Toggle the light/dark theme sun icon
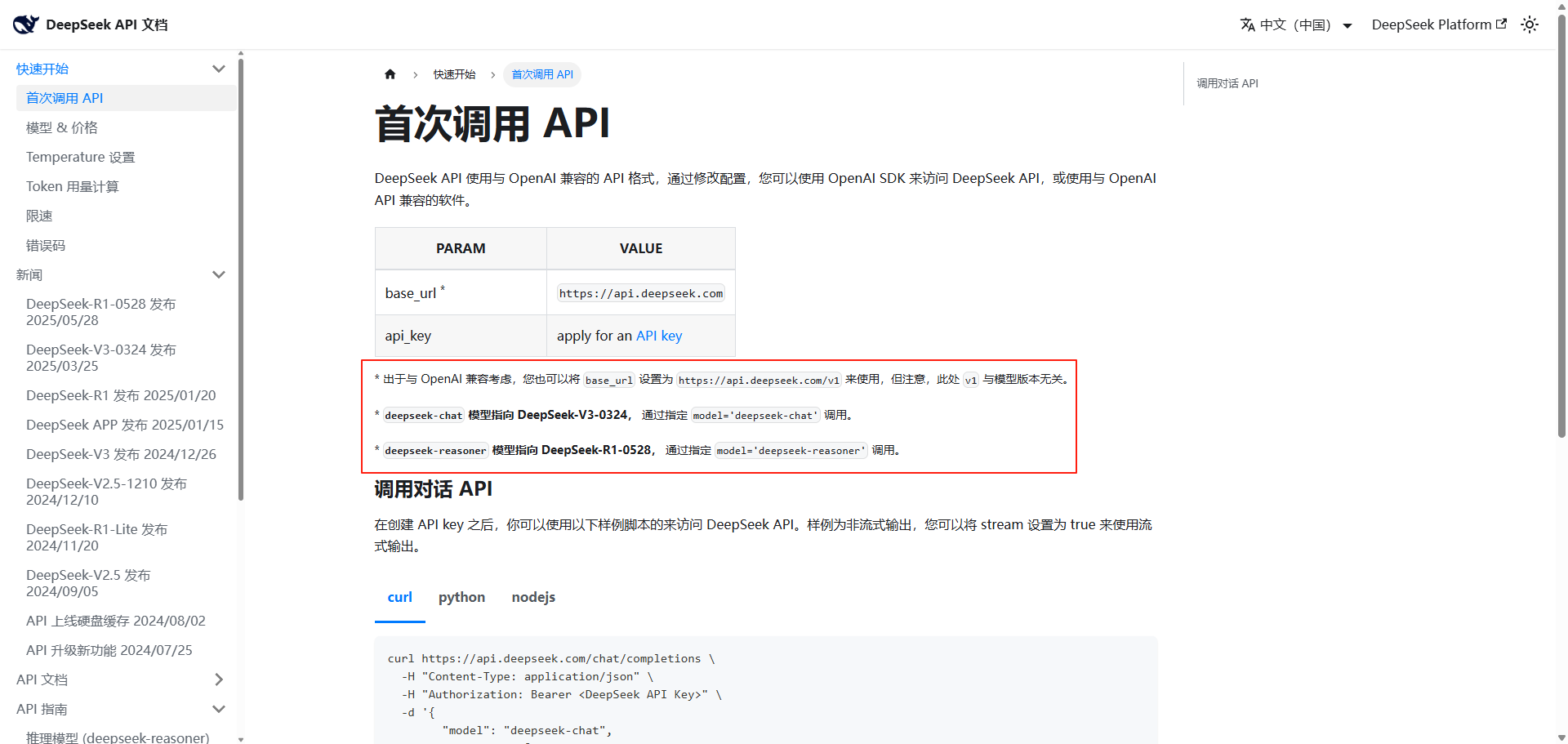 [1530, 25]
